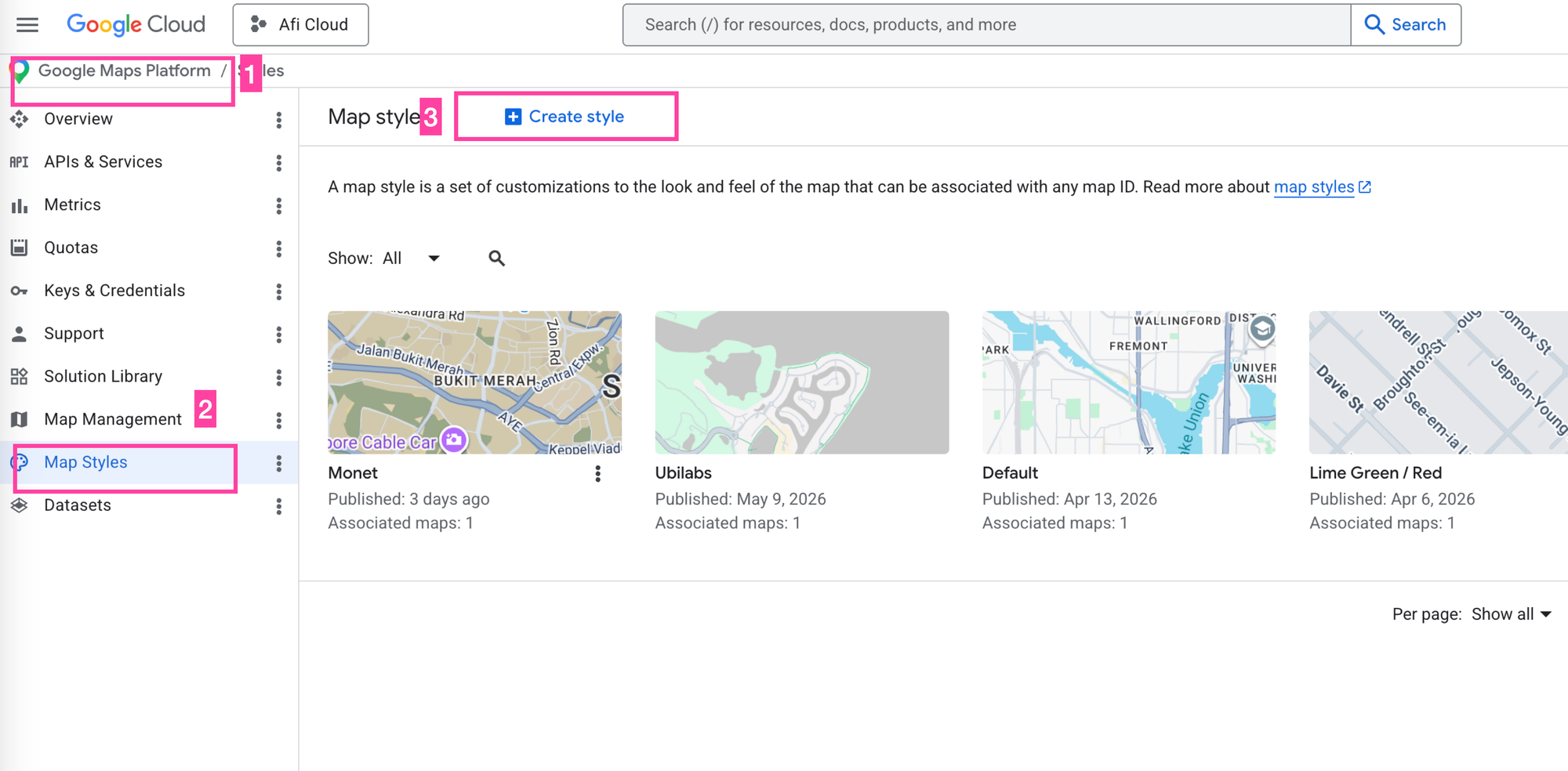The height and width of the screenshot is (771, 1568).
Task: Open the Metrics section
Action: [73, 205]
